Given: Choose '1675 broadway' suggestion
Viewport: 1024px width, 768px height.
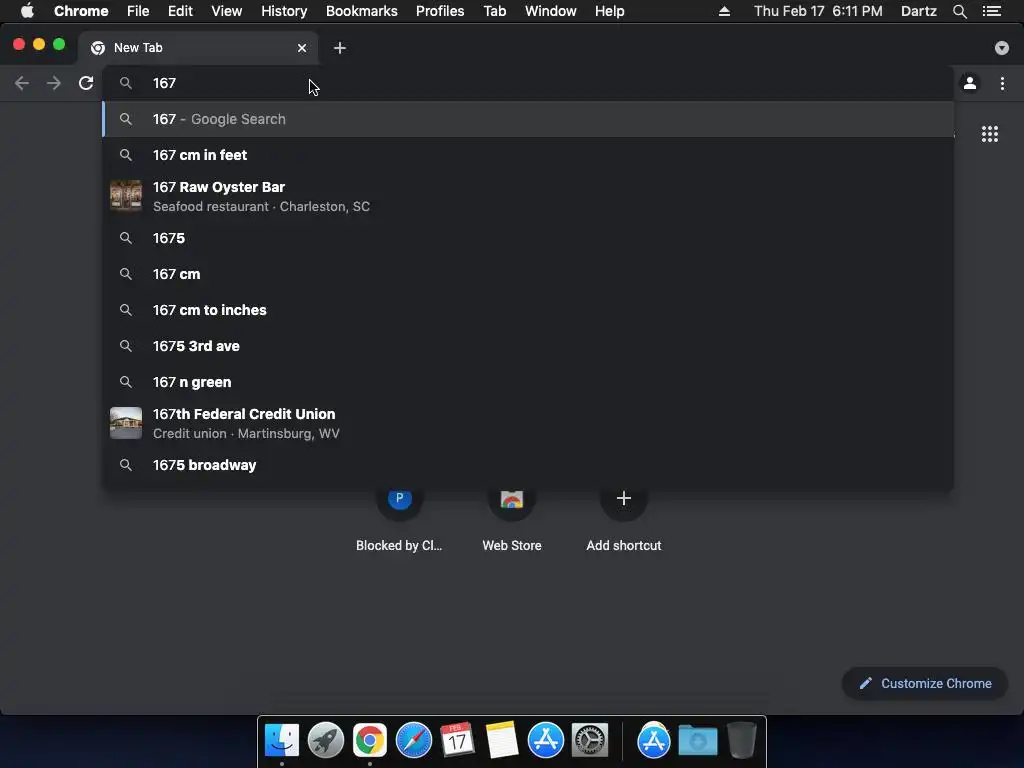Looking at the screenshot, I should (x=528, y=465).
